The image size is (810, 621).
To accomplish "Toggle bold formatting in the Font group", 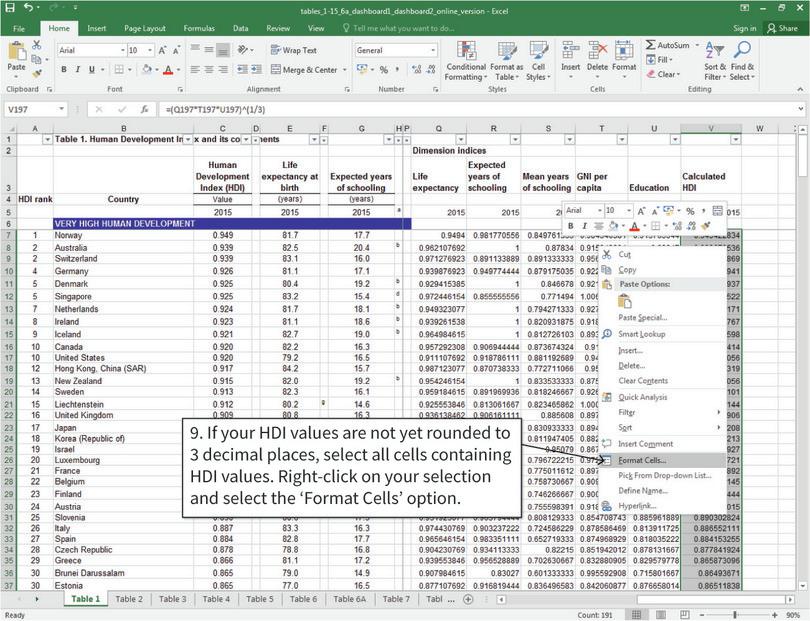I will [x=65, y=69].
